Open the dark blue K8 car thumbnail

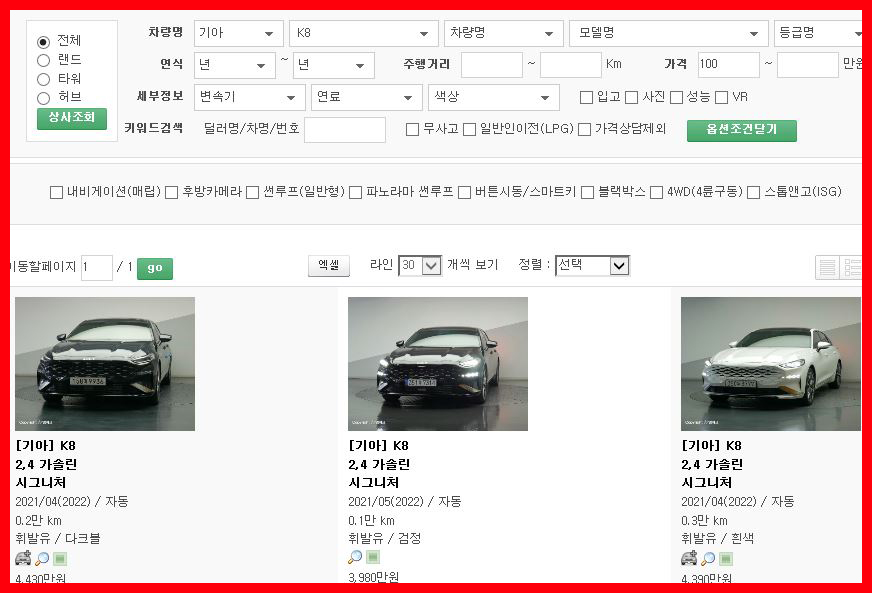pyautogui.click(x=105, y=364)
